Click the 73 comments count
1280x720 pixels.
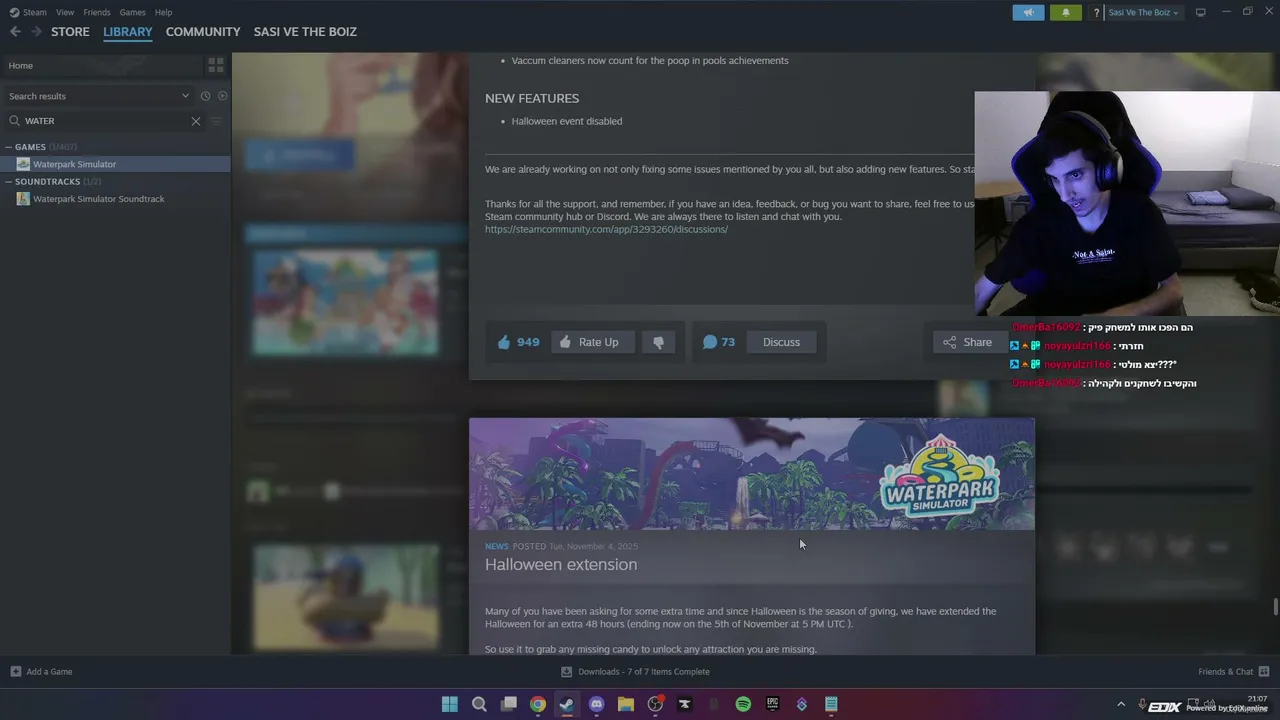[719, 342]
